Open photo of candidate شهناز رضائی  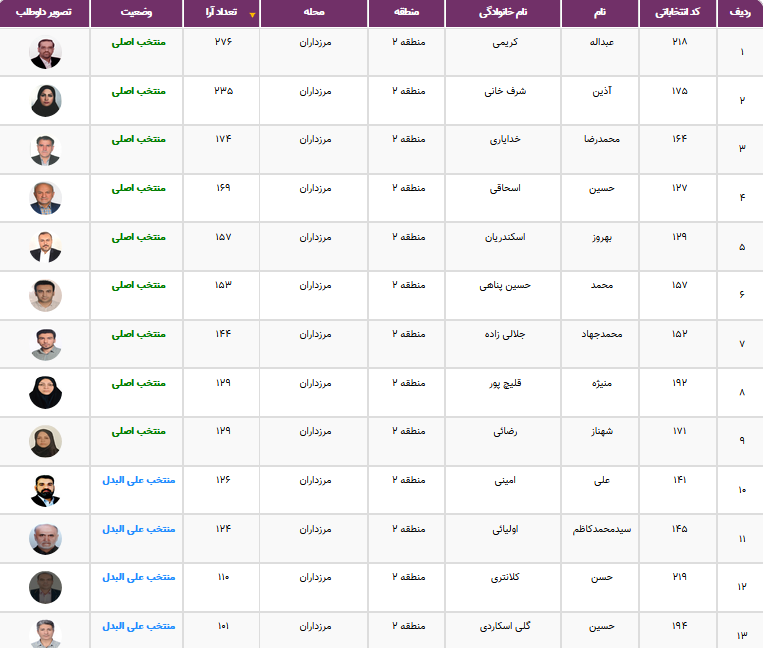tap(45, 441)
